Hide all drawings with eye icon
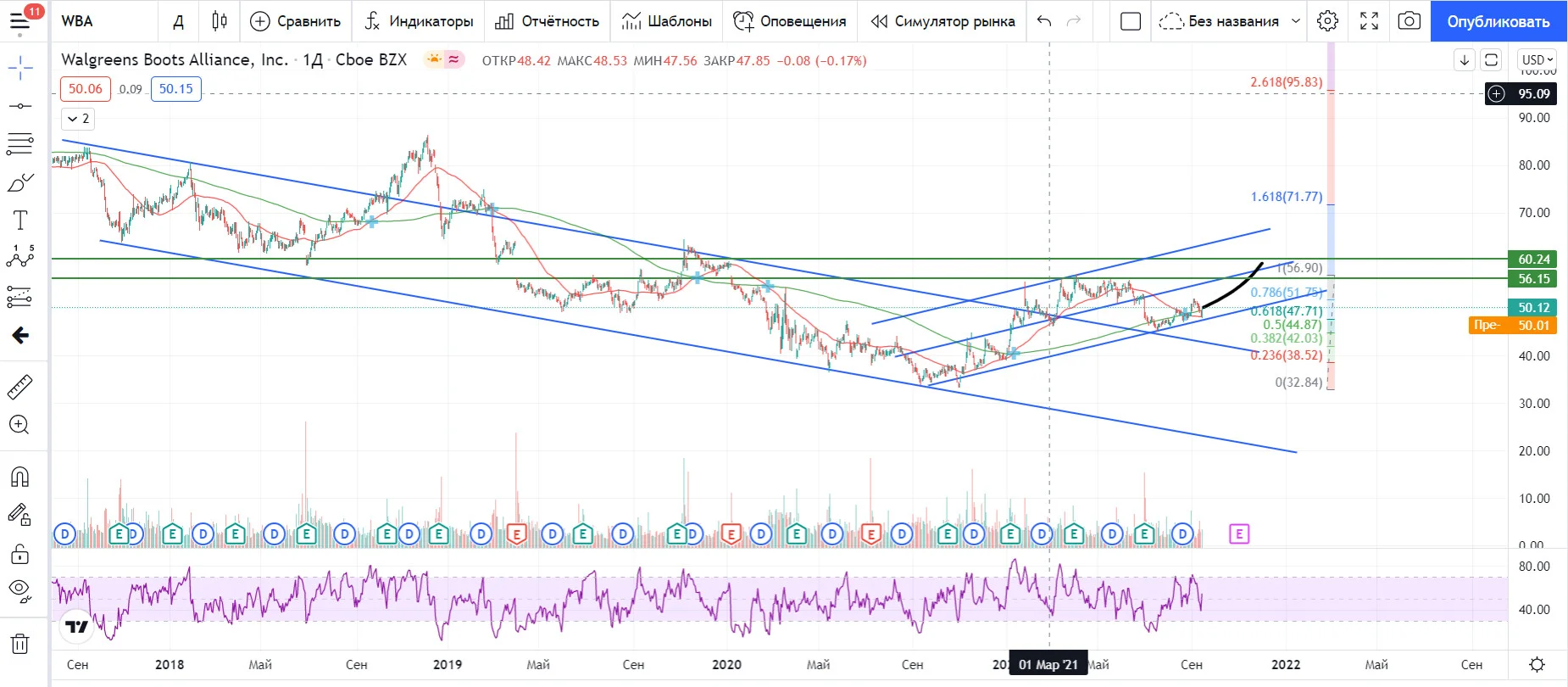The width and height of the screenshot is (1568, 687). 20,591
